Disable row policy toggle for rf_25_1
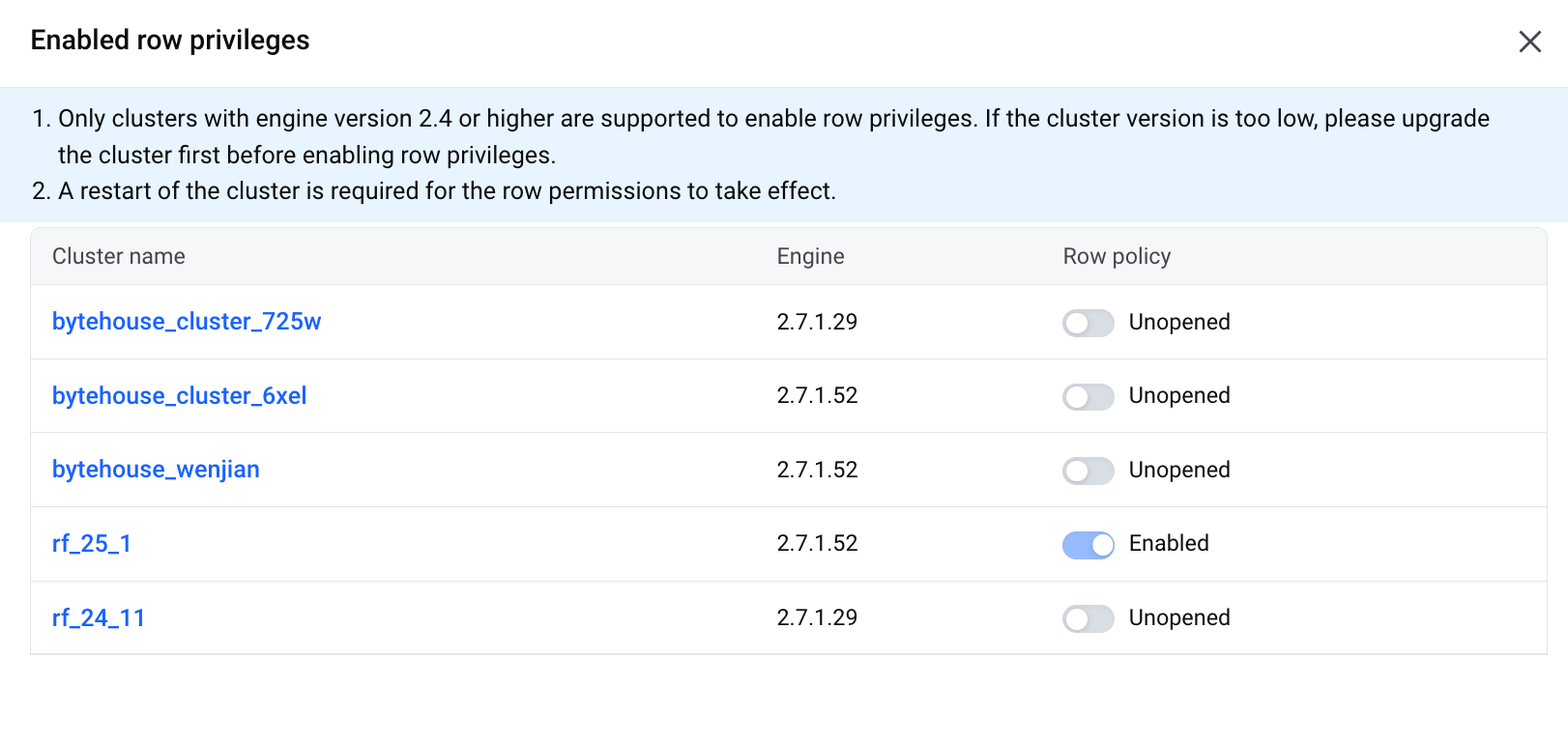Screen dimensions: 1568x744 [x=1089, y=545]
